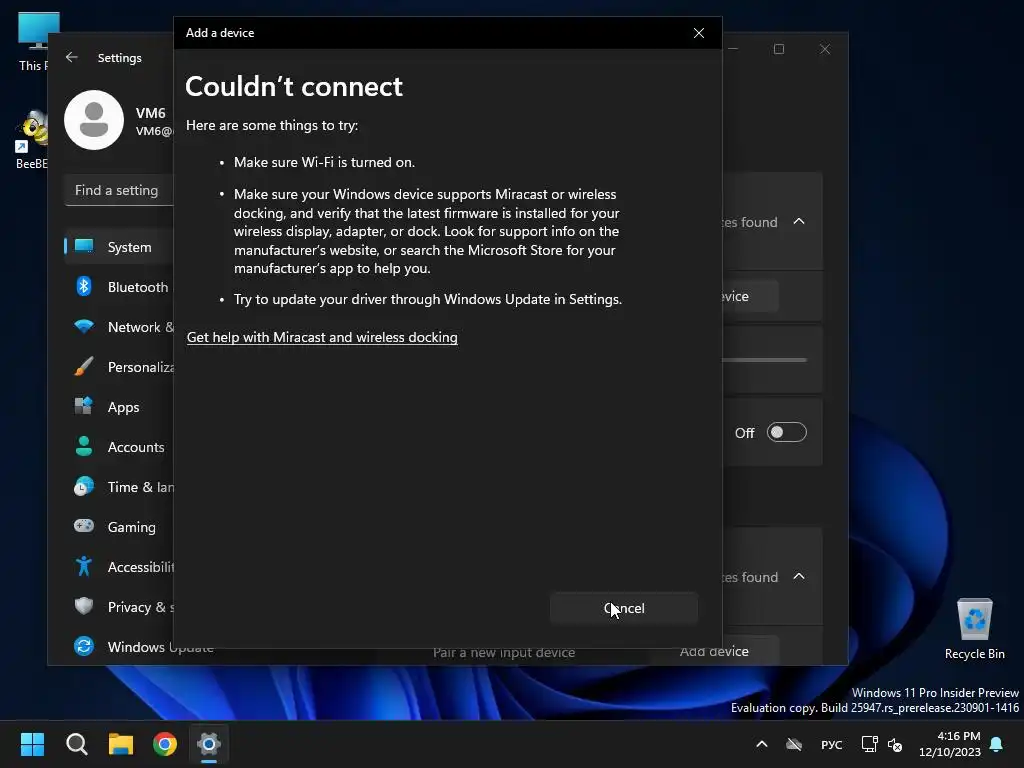Screen dimensions: 1024x768
Task: Launch Google Chrome from taskbar
Action: pos(165,744)
